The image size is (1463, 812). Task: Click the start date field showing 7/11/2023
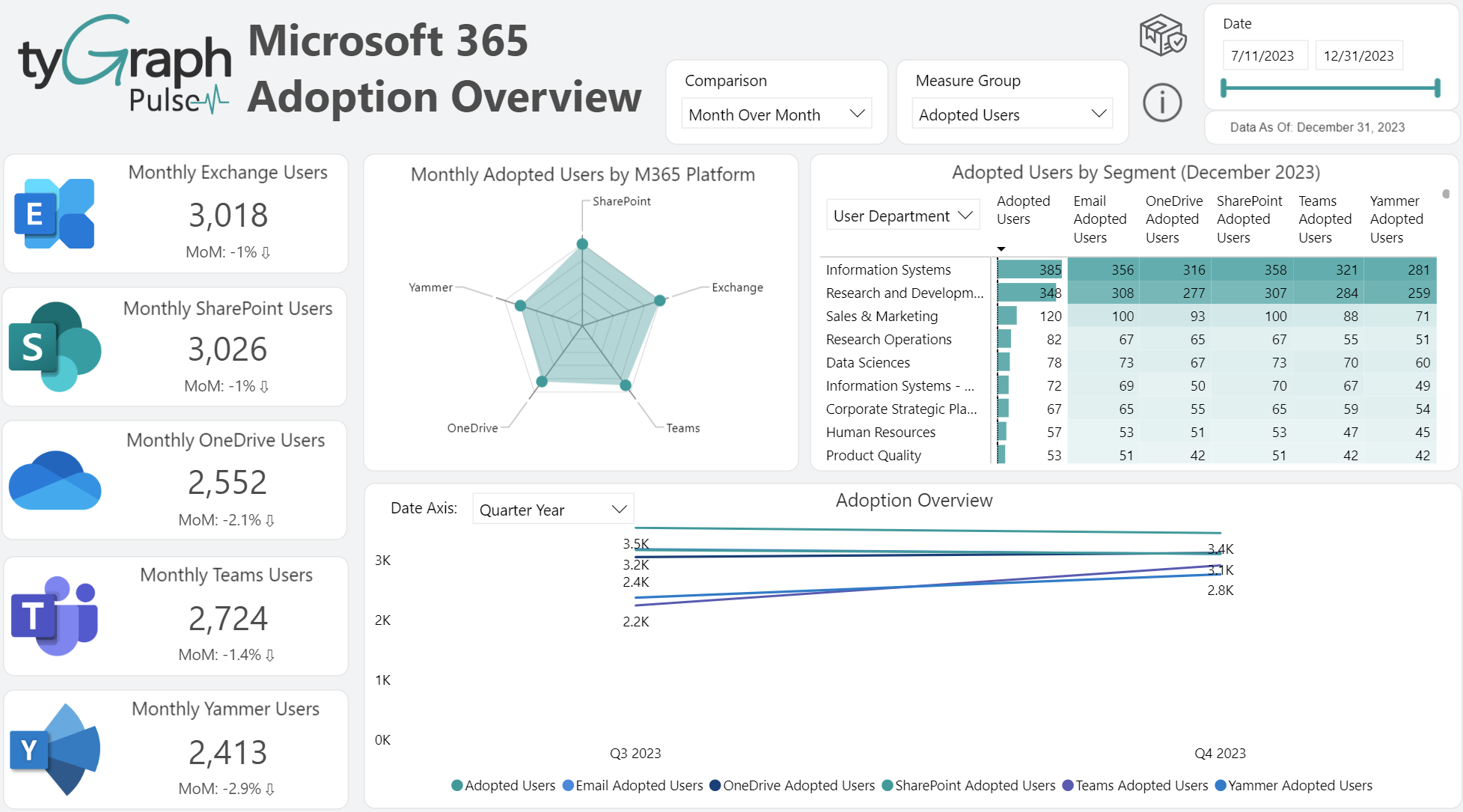(x=1265, y=55)
